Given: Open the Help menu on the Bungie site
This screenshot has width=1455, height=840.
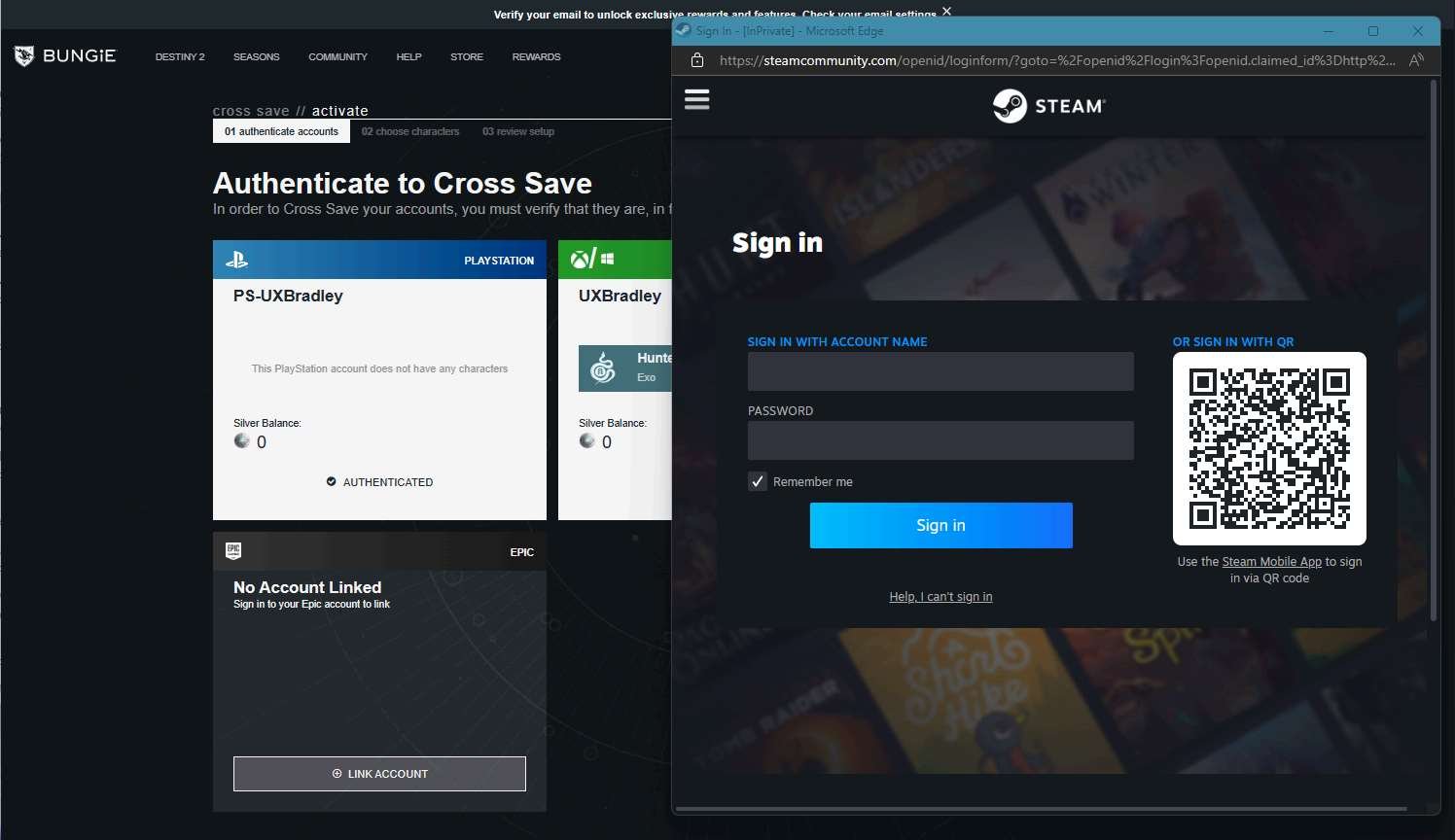Looking at the screenshot, I should [408, 56].
